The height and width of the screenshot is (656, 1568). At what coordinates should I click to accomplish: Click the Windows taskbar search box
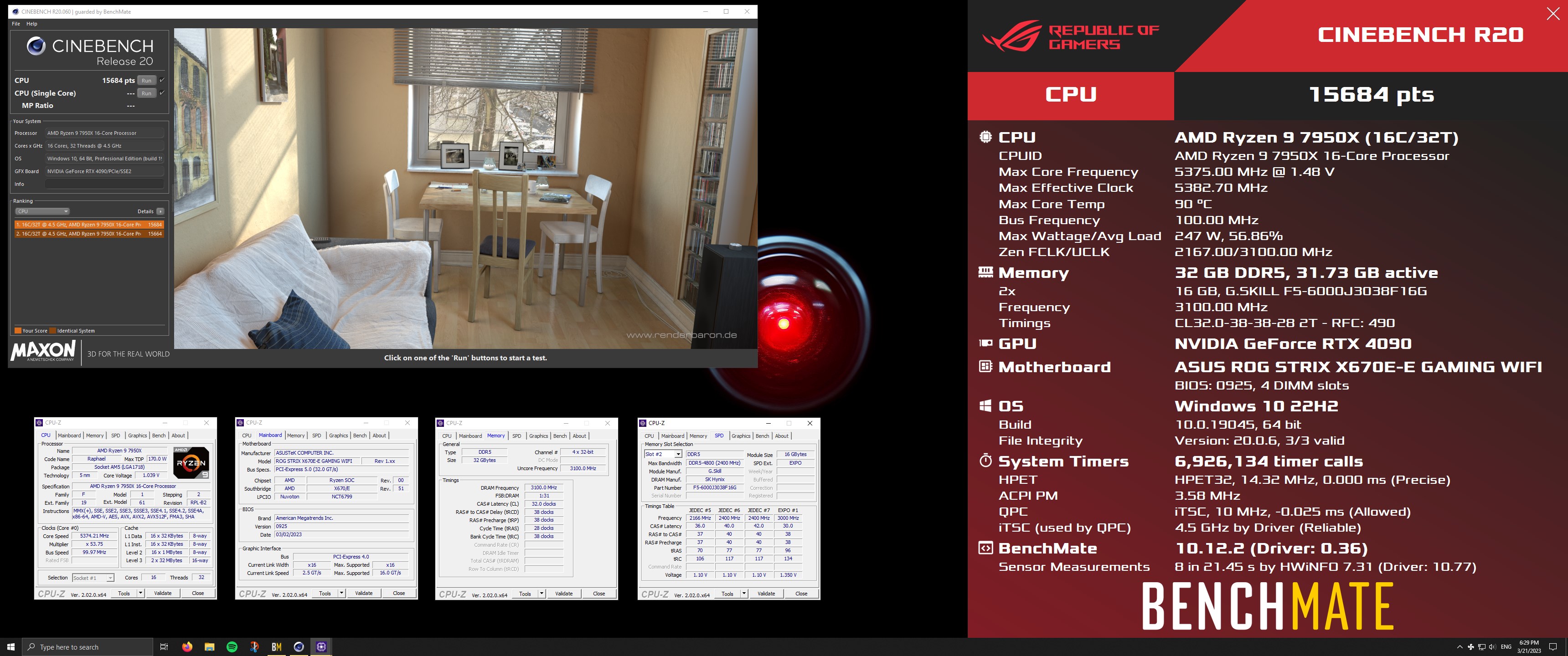coord(88,646)
